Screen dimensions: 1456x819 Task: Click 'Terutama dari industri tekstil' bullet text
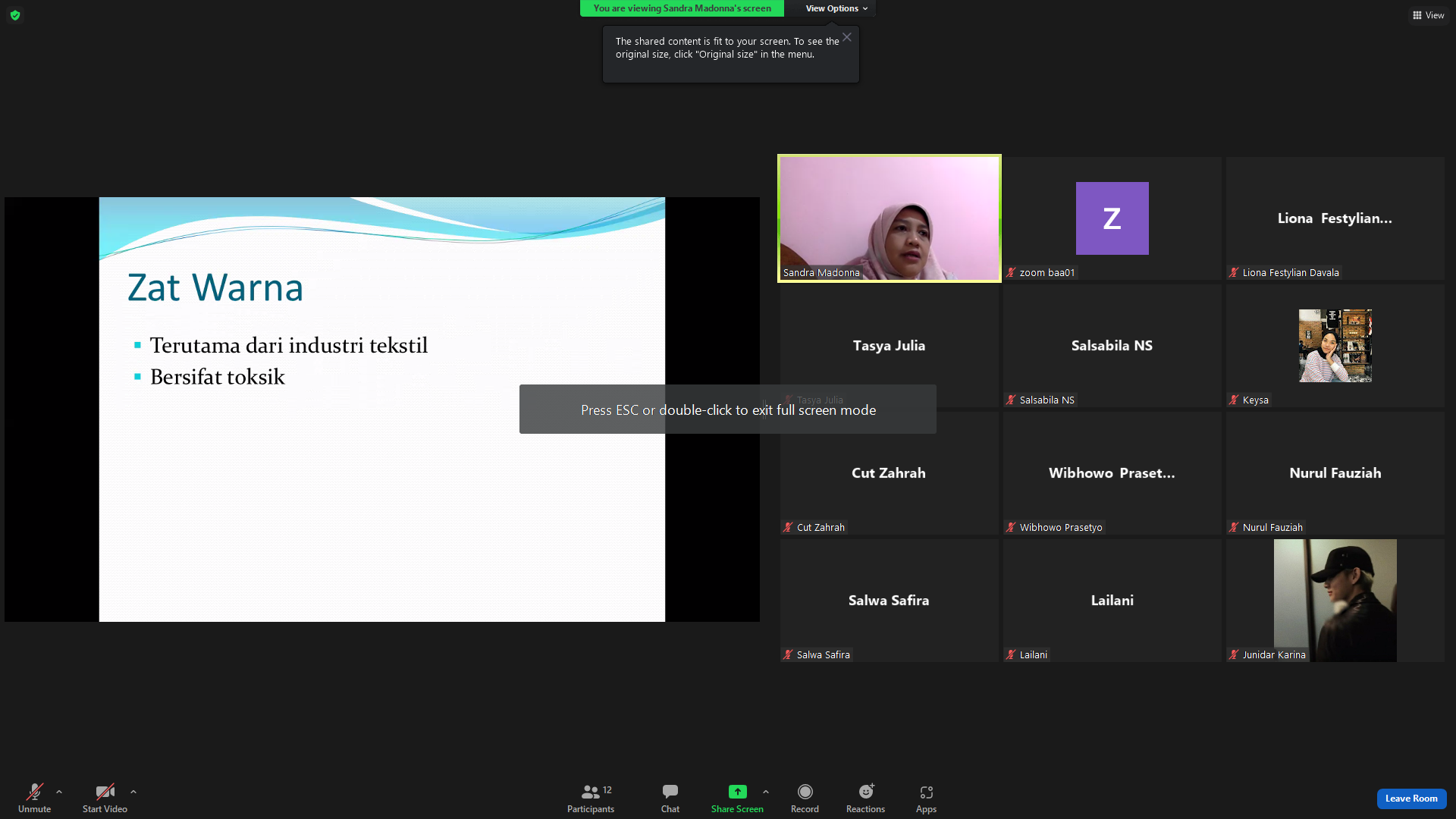tap(289, 346)
